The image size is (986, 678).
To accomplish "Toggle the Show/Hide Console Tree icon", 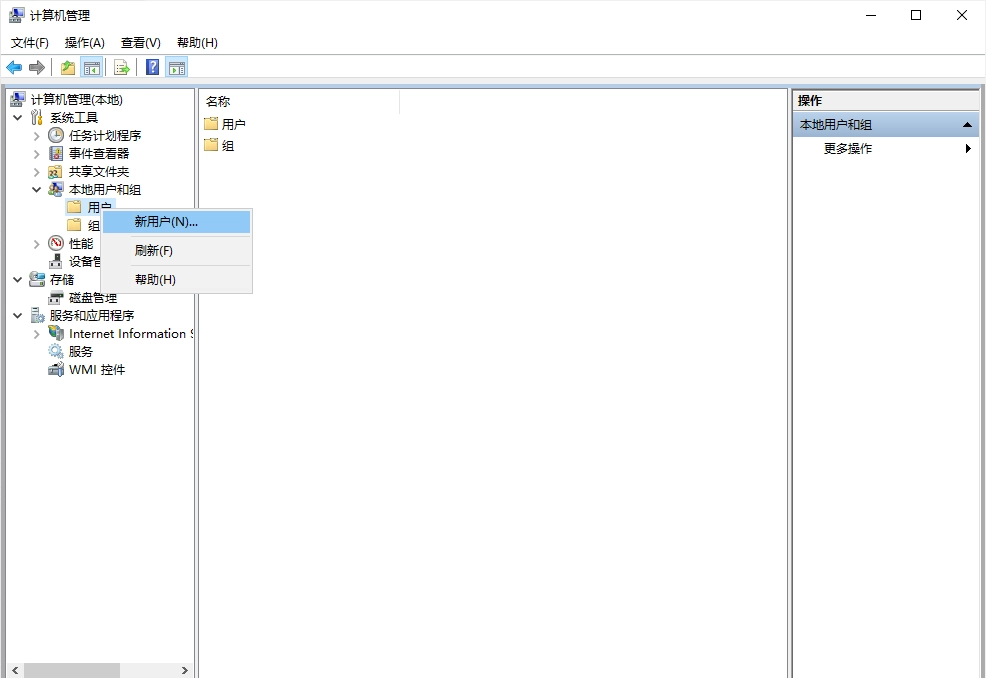I will [91, 67].
